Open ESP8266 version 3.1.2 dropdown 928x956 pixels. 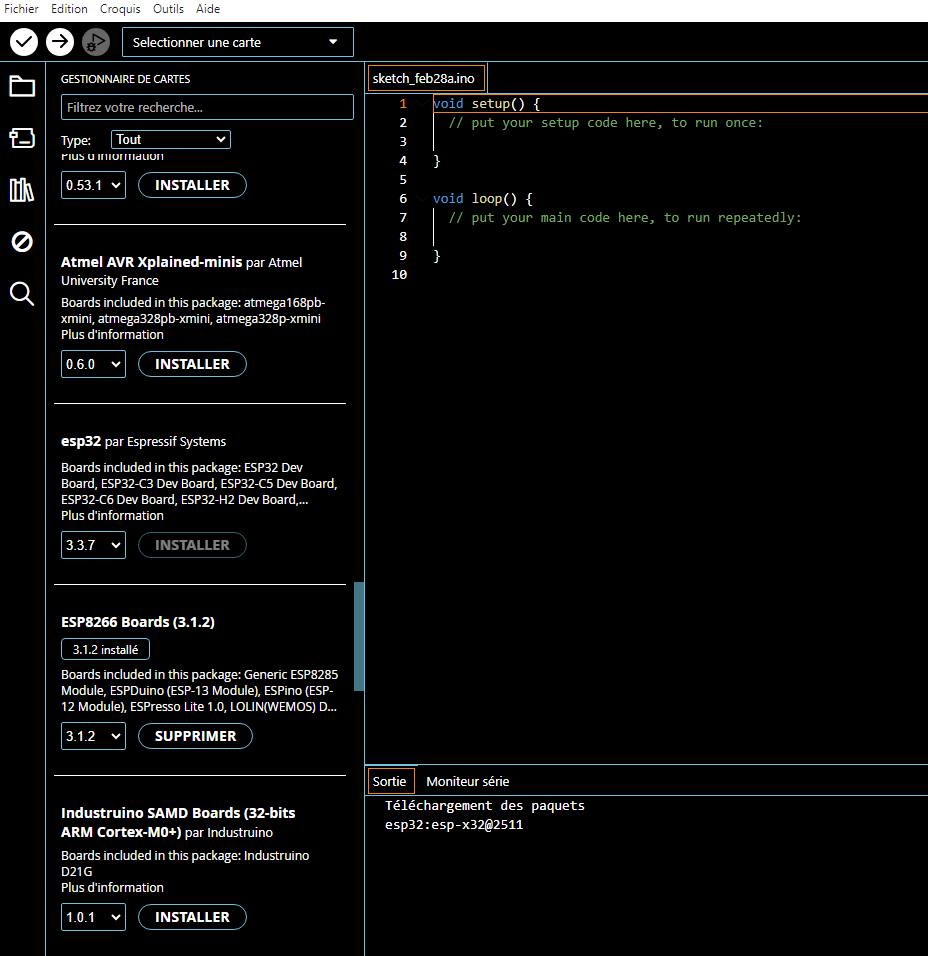point(93,736)
